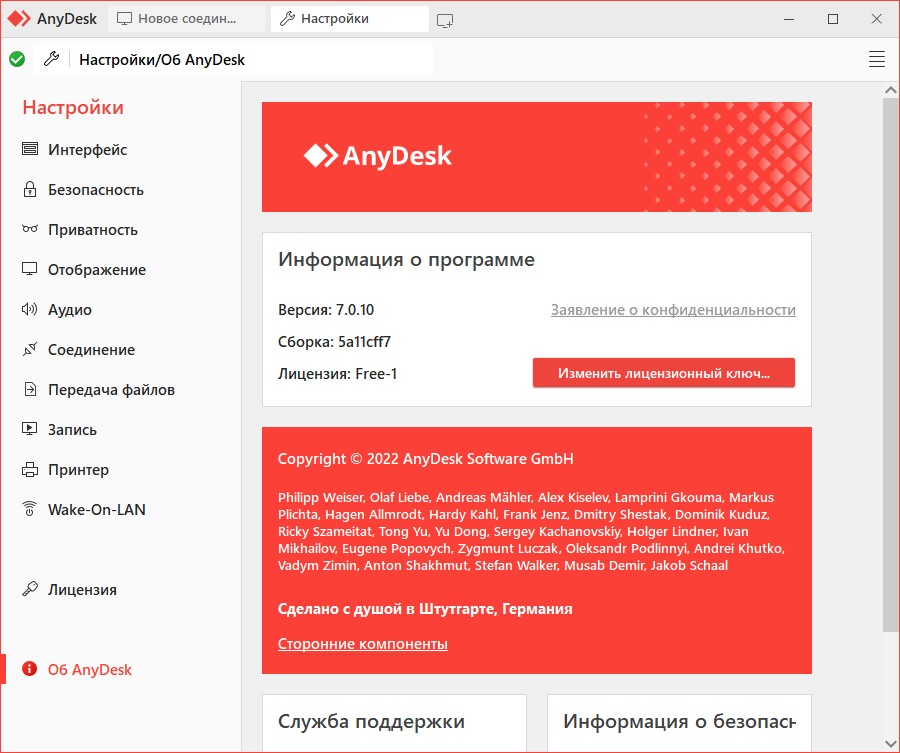The width and height of the screenshot is (900, 753).
Task: Click the scrollbar down arrow
Action: point(890,744)
